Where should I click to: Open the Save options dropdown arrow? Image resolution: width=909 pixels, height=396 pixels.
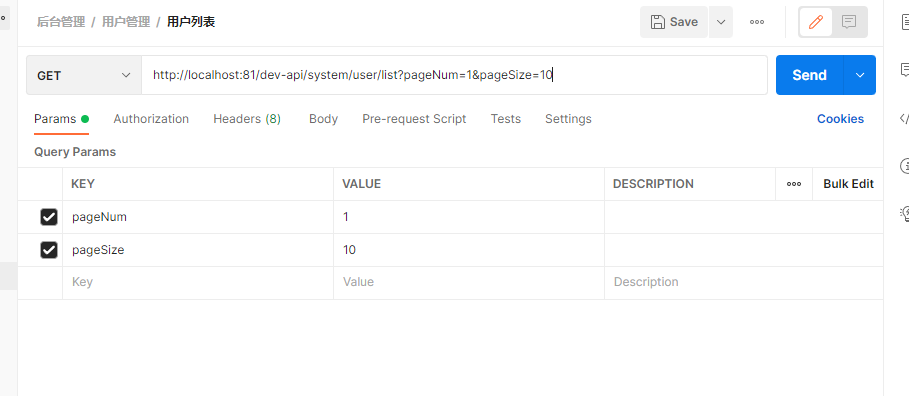pyautogui.click(x=721, y=22)
